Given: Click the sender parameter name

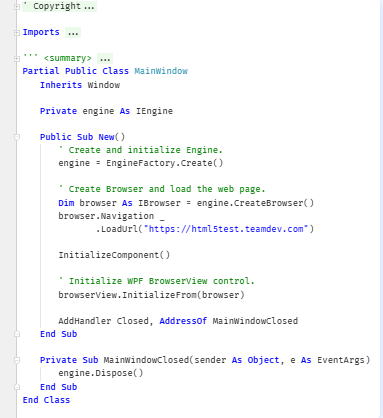Looking at the screenshot, I should pos(210,360).
